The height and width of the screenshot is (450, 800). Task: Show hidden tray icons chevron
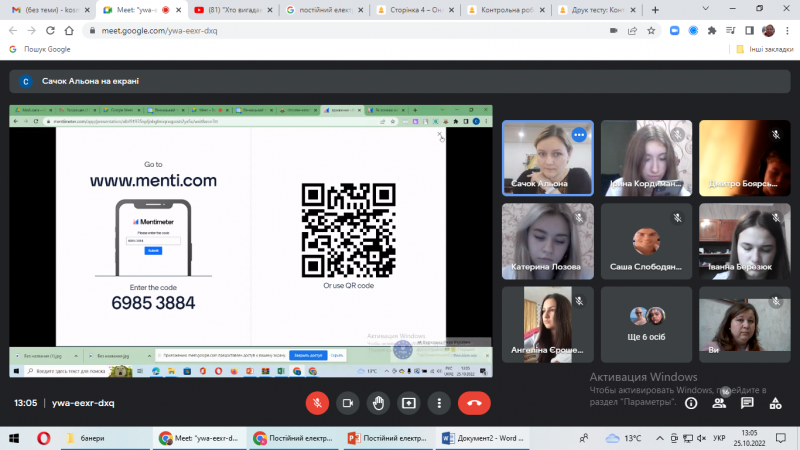coord(660,438)
